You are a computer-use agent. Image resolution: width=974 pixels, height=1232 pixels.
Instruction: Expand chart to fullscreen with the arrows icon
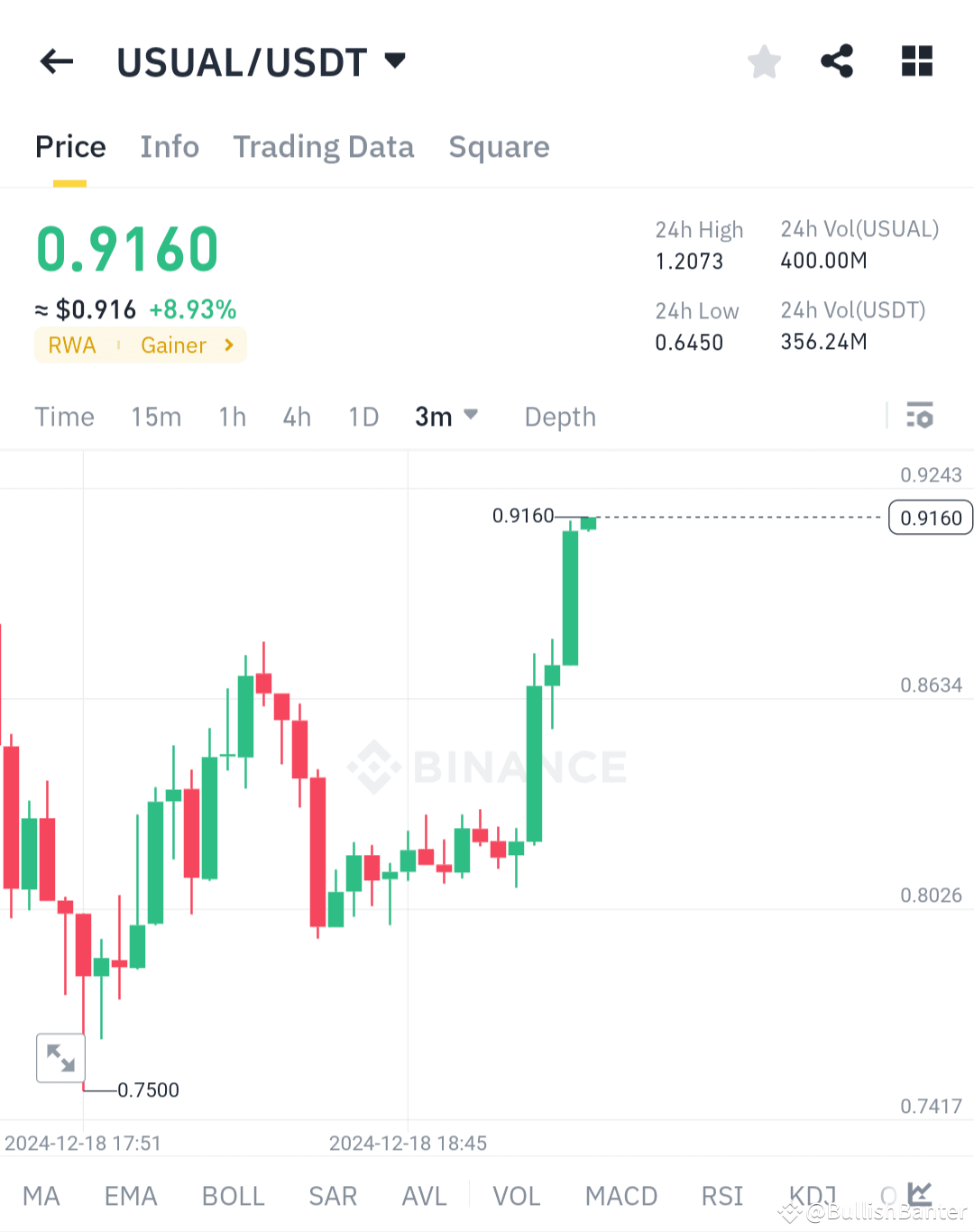(x=60, y=1058)
